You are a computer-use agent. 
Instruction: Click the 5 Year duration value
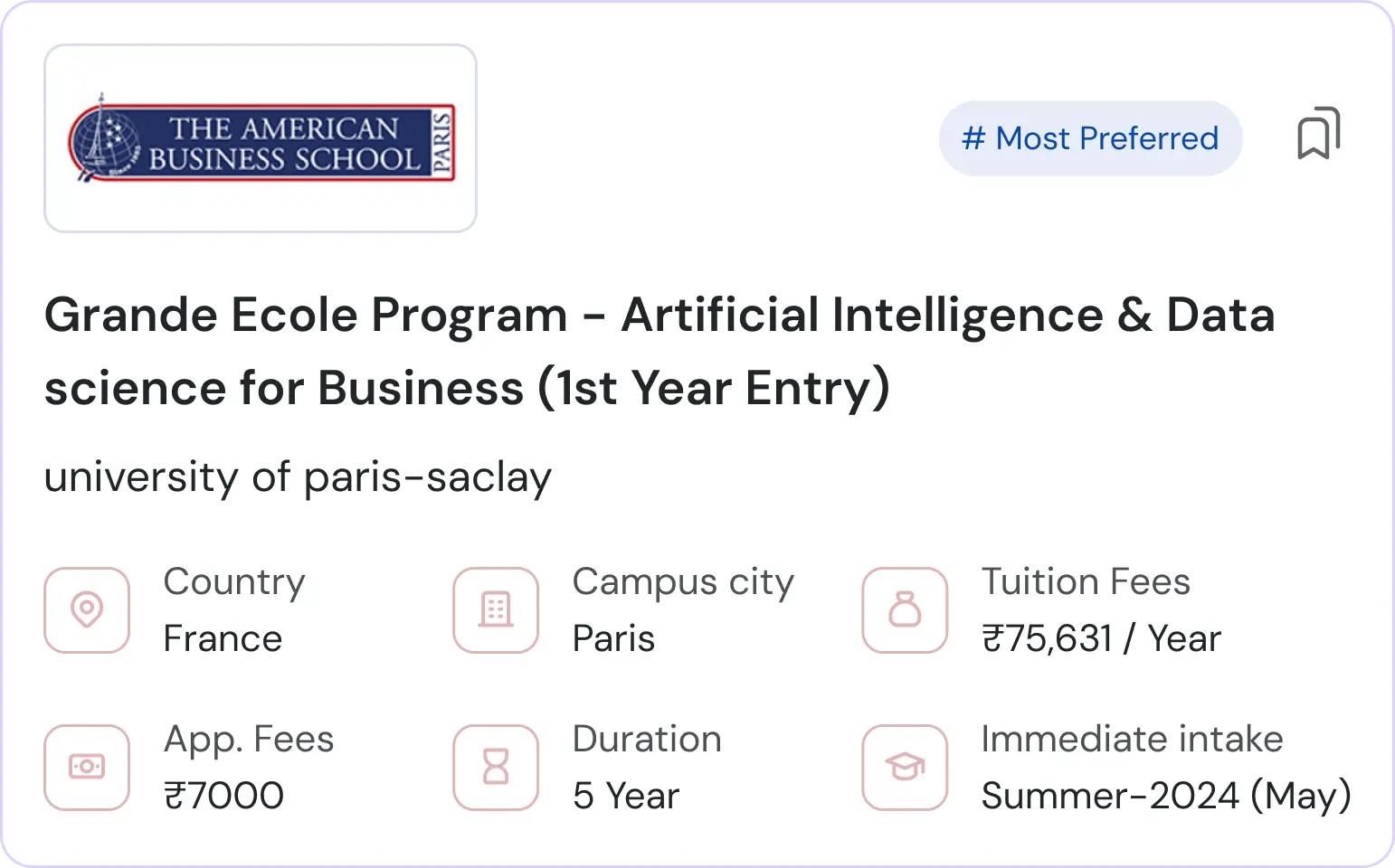[625, 796]
